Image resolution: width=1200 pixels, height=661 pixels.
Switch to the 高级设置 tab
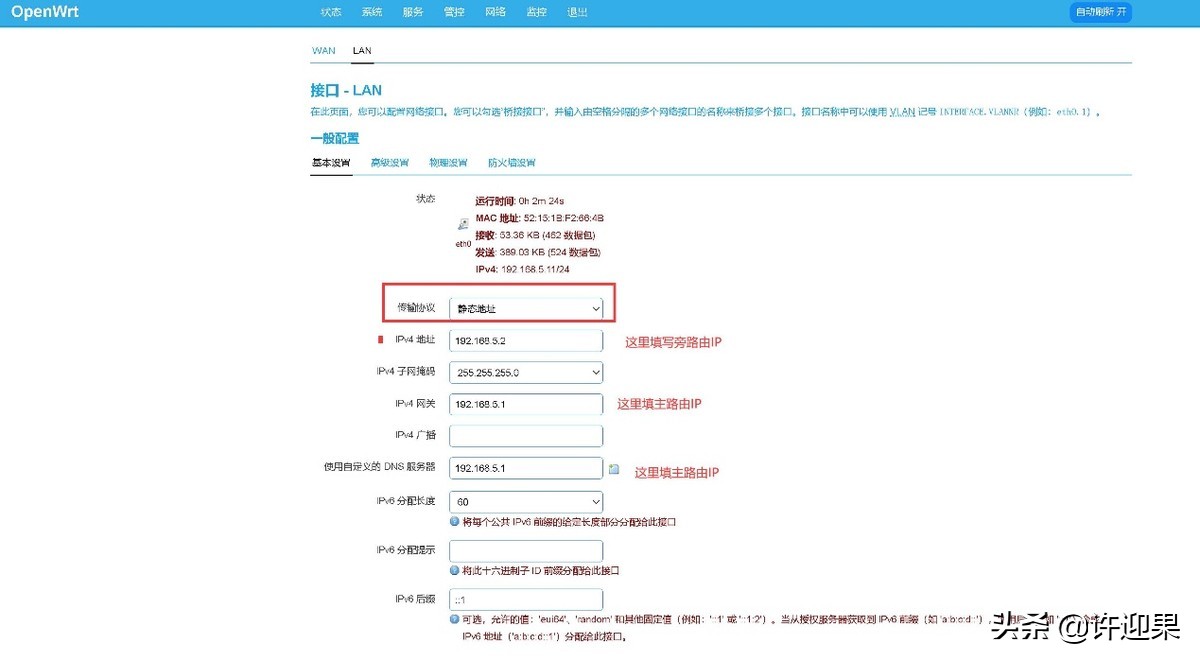click(x=389, y=161)
